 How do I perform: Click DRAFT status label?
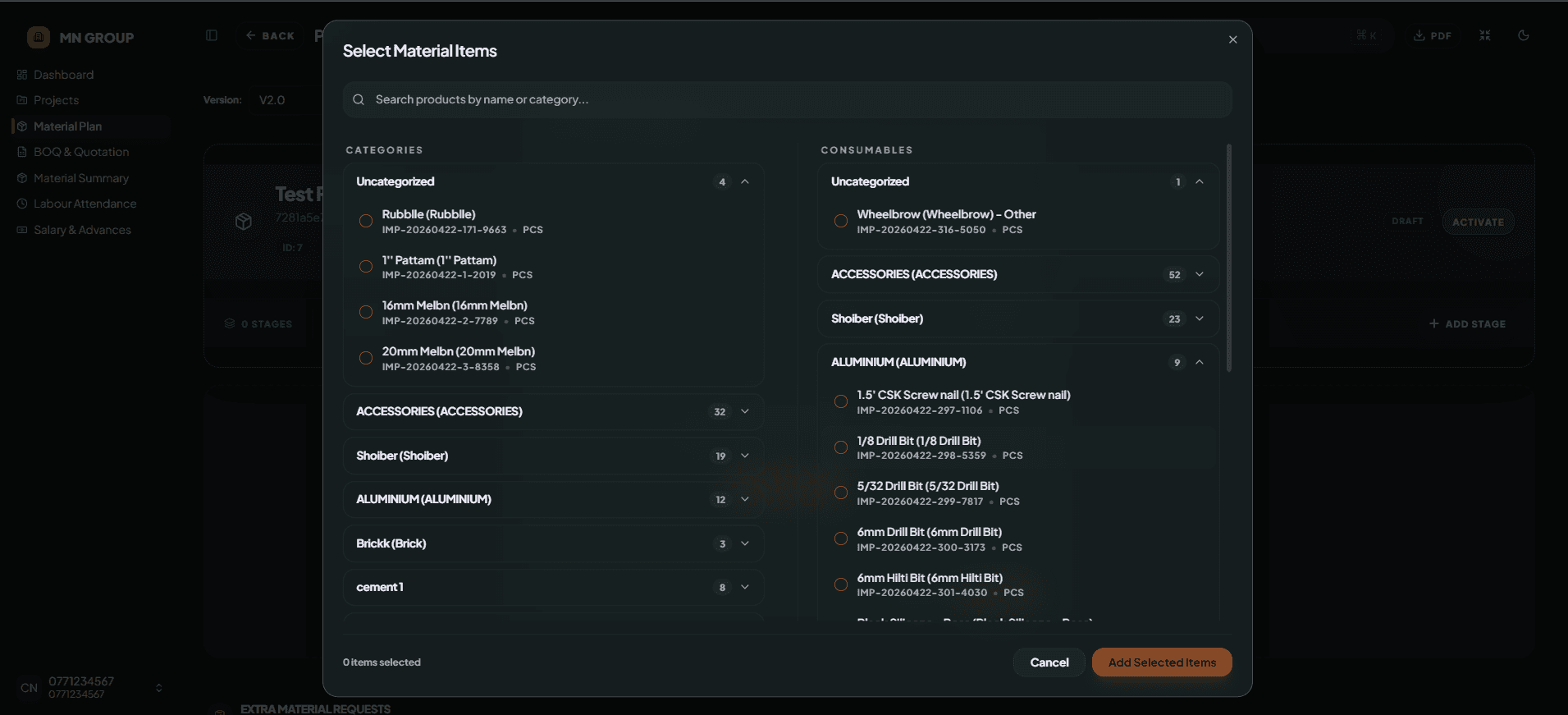pyautogui.click(x=1407, y=222)
